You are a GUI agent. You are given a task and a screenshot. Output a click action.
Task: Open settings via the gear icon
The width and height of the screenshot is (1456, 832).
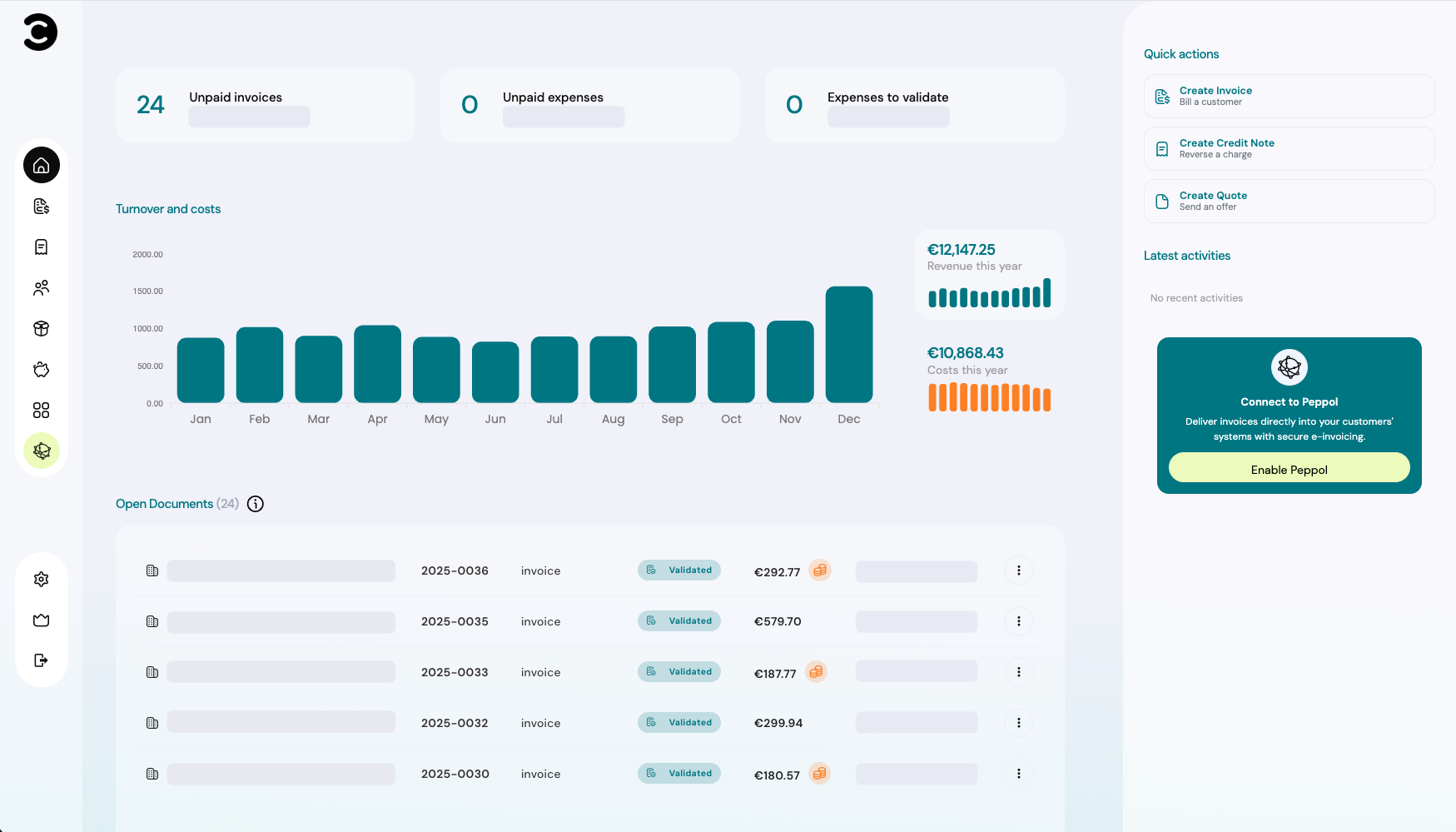pyautogui.click(x=41, y=579)
